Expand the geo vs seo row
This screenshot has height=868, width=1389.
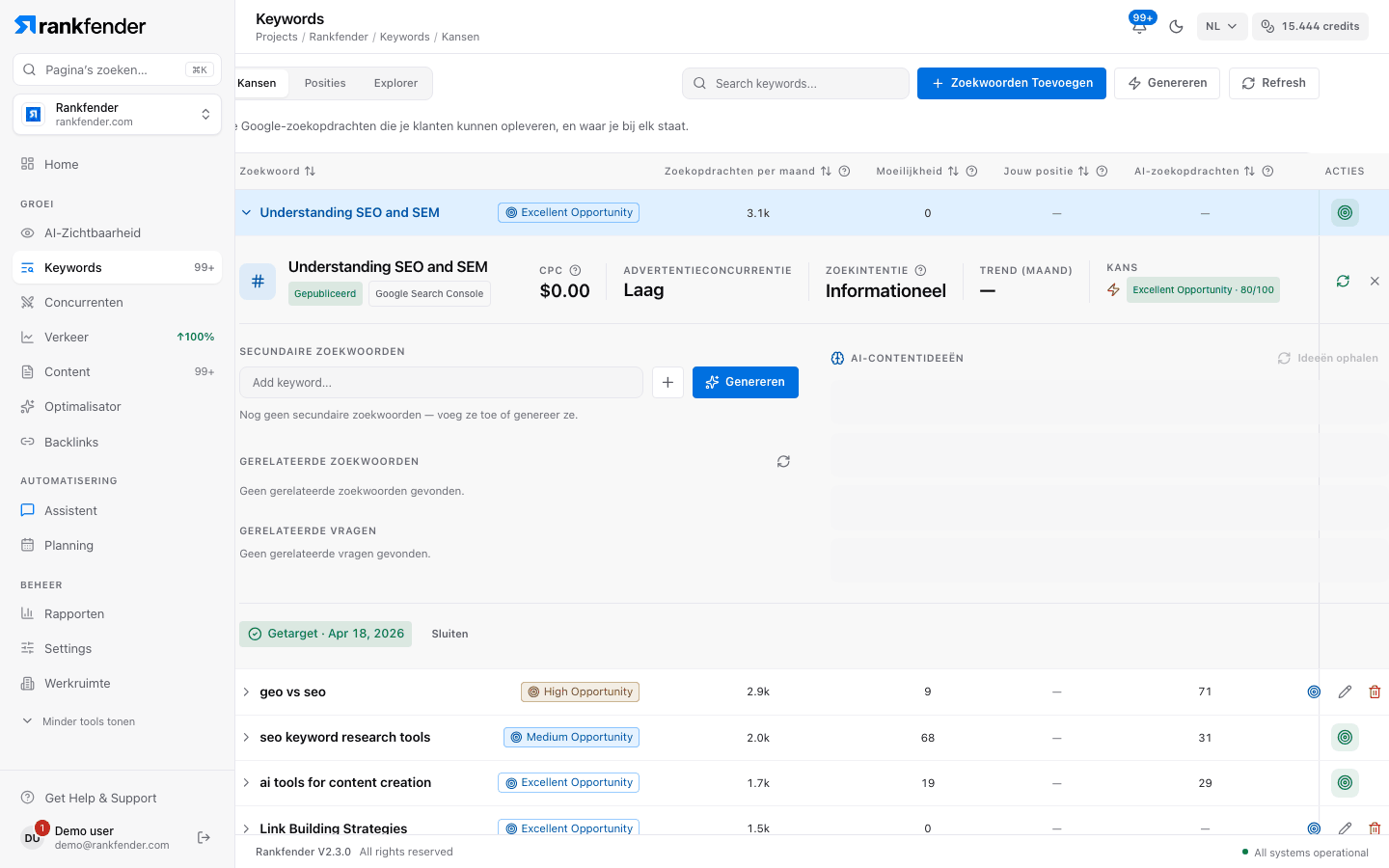pyautogui.click(x=246, y=692)
